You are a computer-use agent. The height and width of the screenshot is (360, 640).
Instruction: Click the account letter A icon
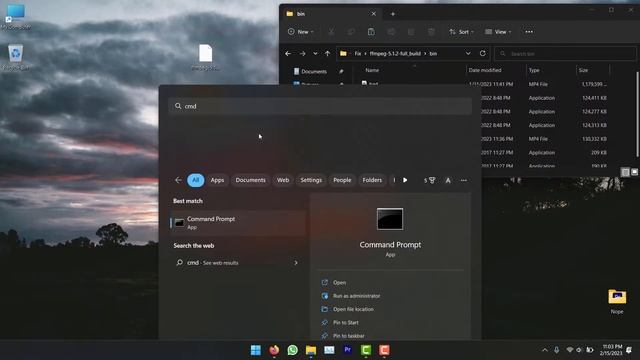coord(448,180)
